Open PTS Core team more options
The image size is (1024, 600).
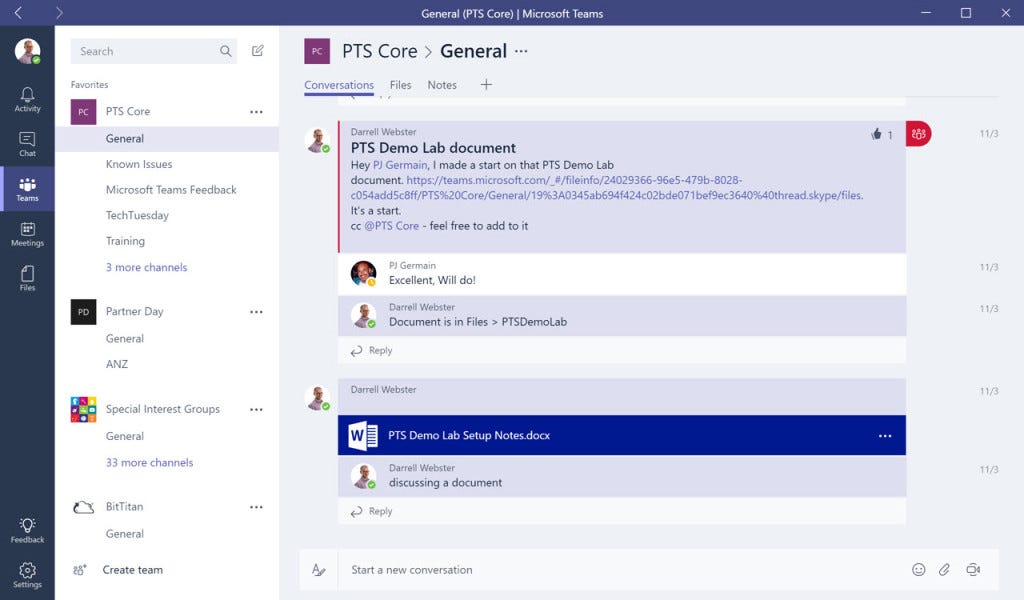pos(256,112)
